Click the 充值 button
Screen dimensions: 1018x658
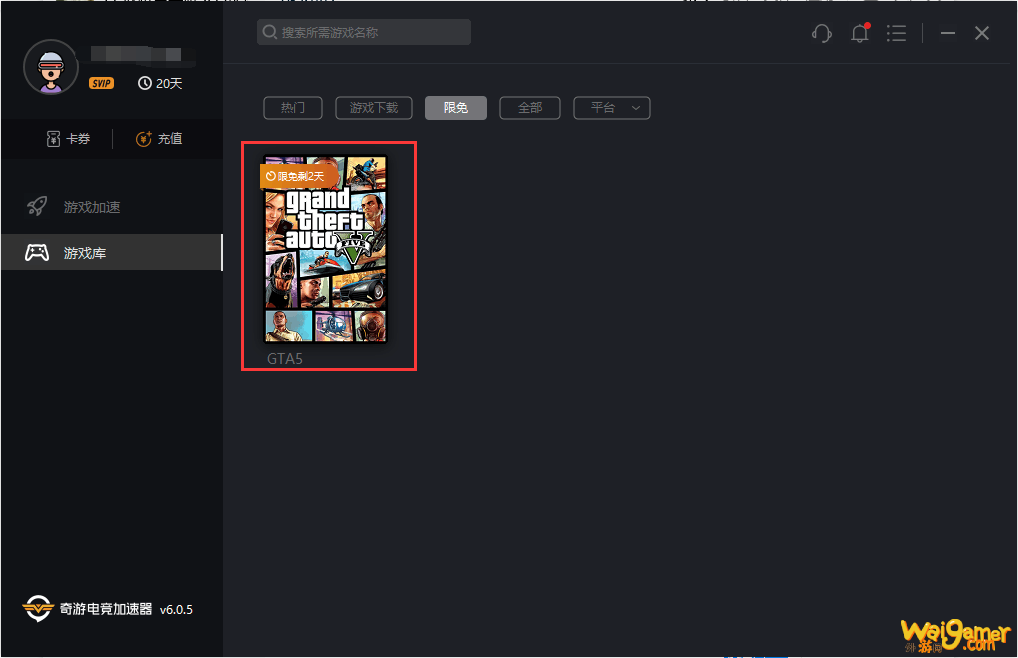point(159,139)
